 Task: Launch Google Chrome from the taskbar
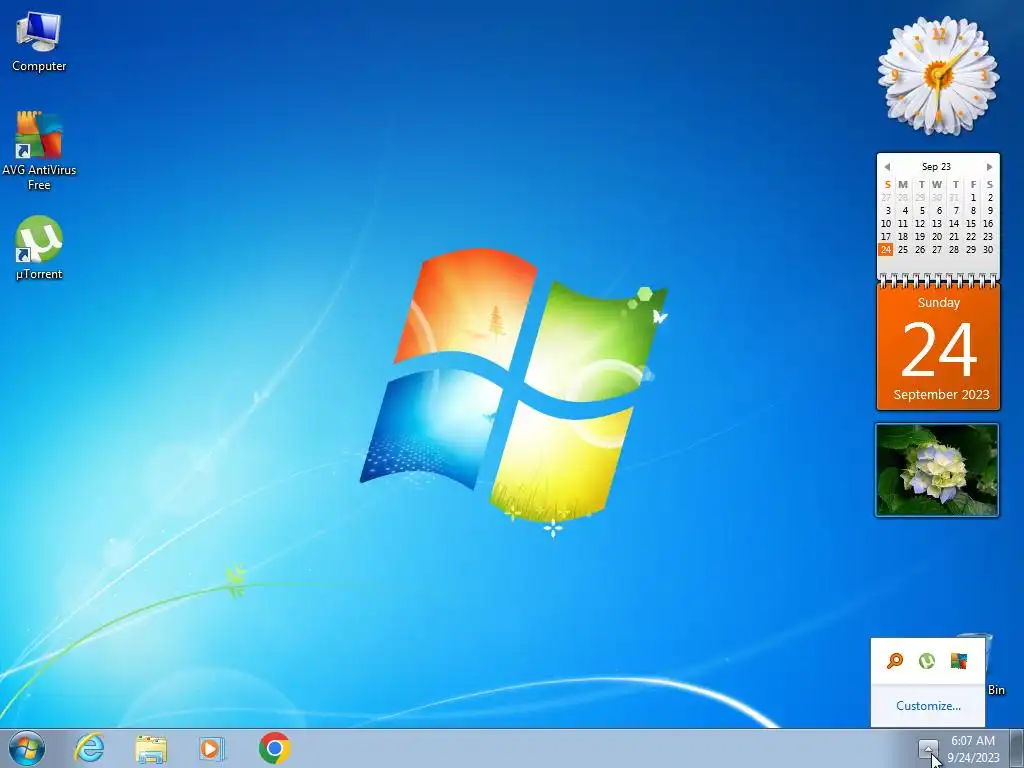click(x=274, y=748)
